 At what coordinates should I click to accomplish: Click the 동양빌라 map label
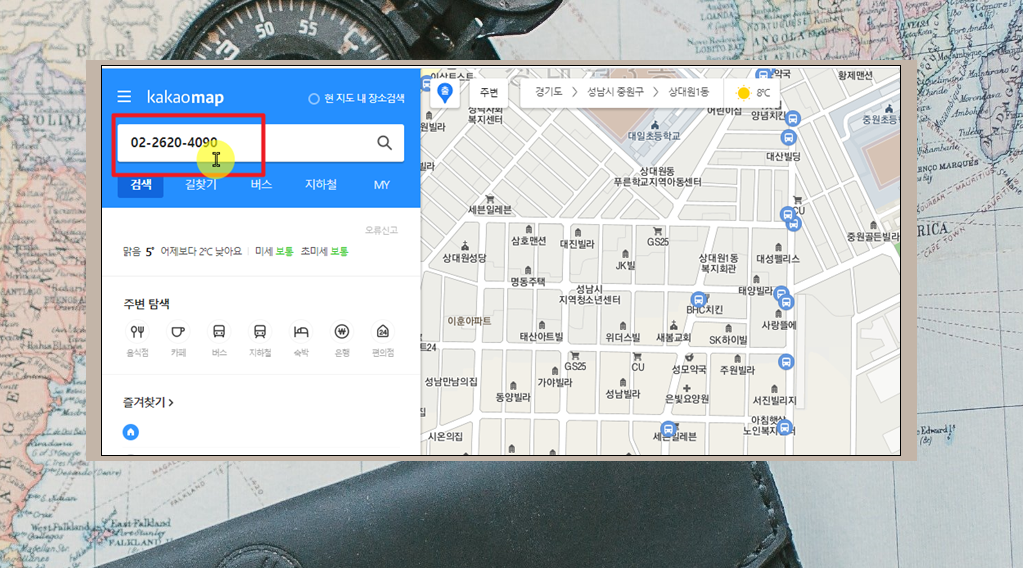click(x=513, y=396)
